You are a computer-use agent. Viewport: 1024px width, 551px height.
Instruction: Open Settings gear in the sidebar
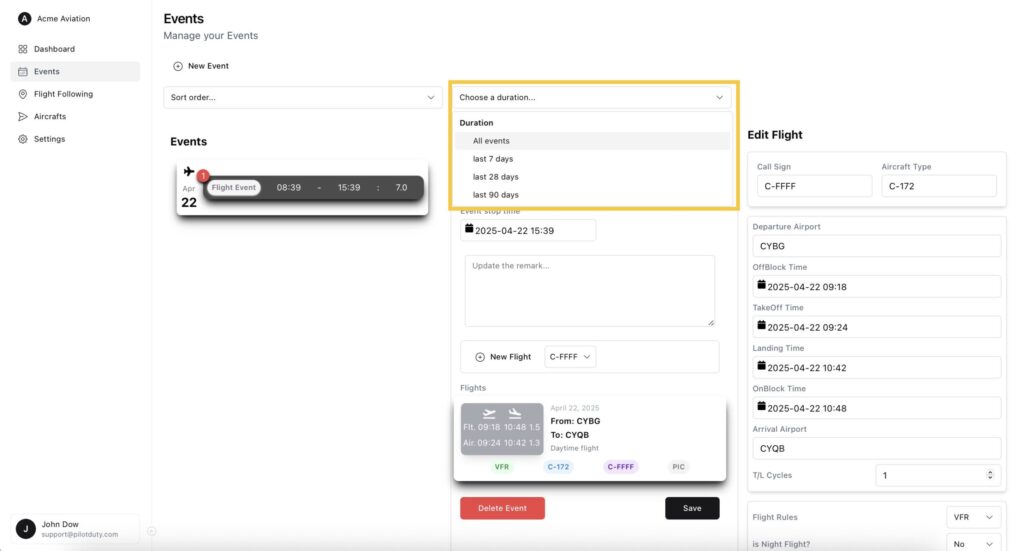(x=23, y=139)
